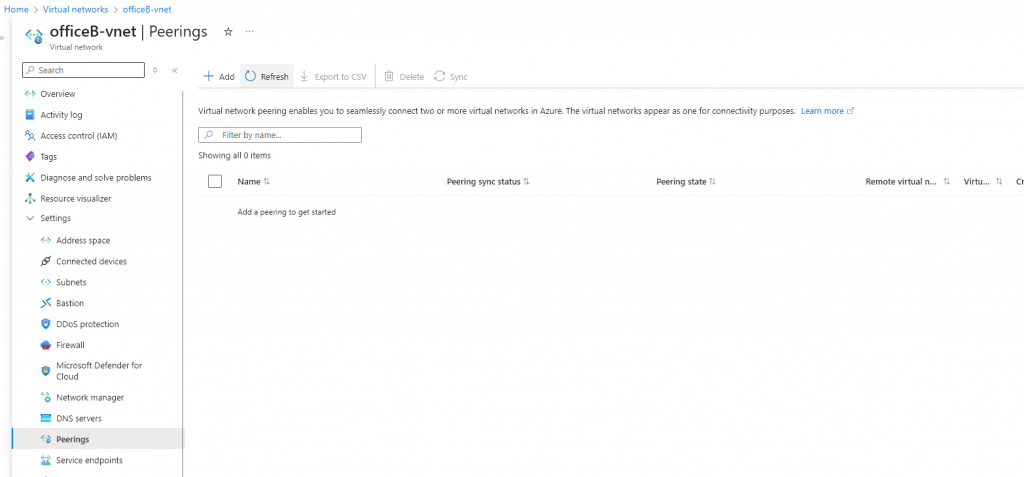Screen dimensions: 1024x477
Task: Favorite this page with star icon
Action: (228, 32)
